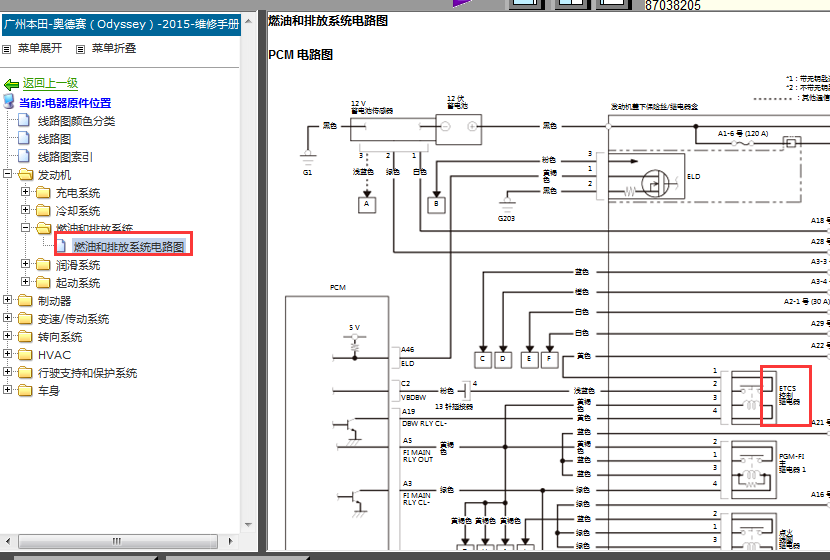
Task: Click the horizontal scrollbar right arrow
Action: pyautogui.click(x=230, y=541)
